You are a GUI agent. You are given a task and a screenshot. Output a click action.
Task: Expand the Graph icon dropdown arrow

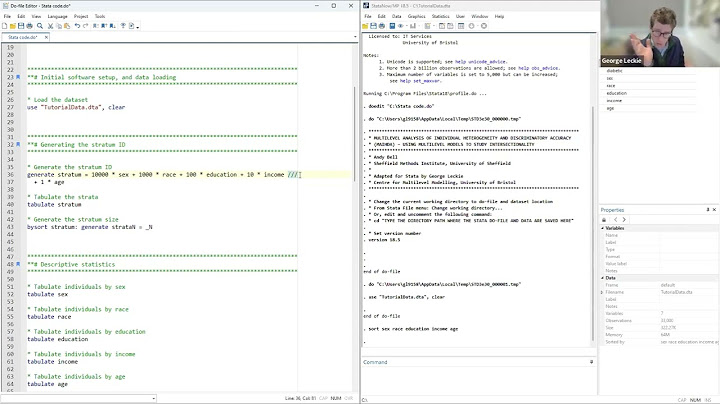(x=419, y=26)
